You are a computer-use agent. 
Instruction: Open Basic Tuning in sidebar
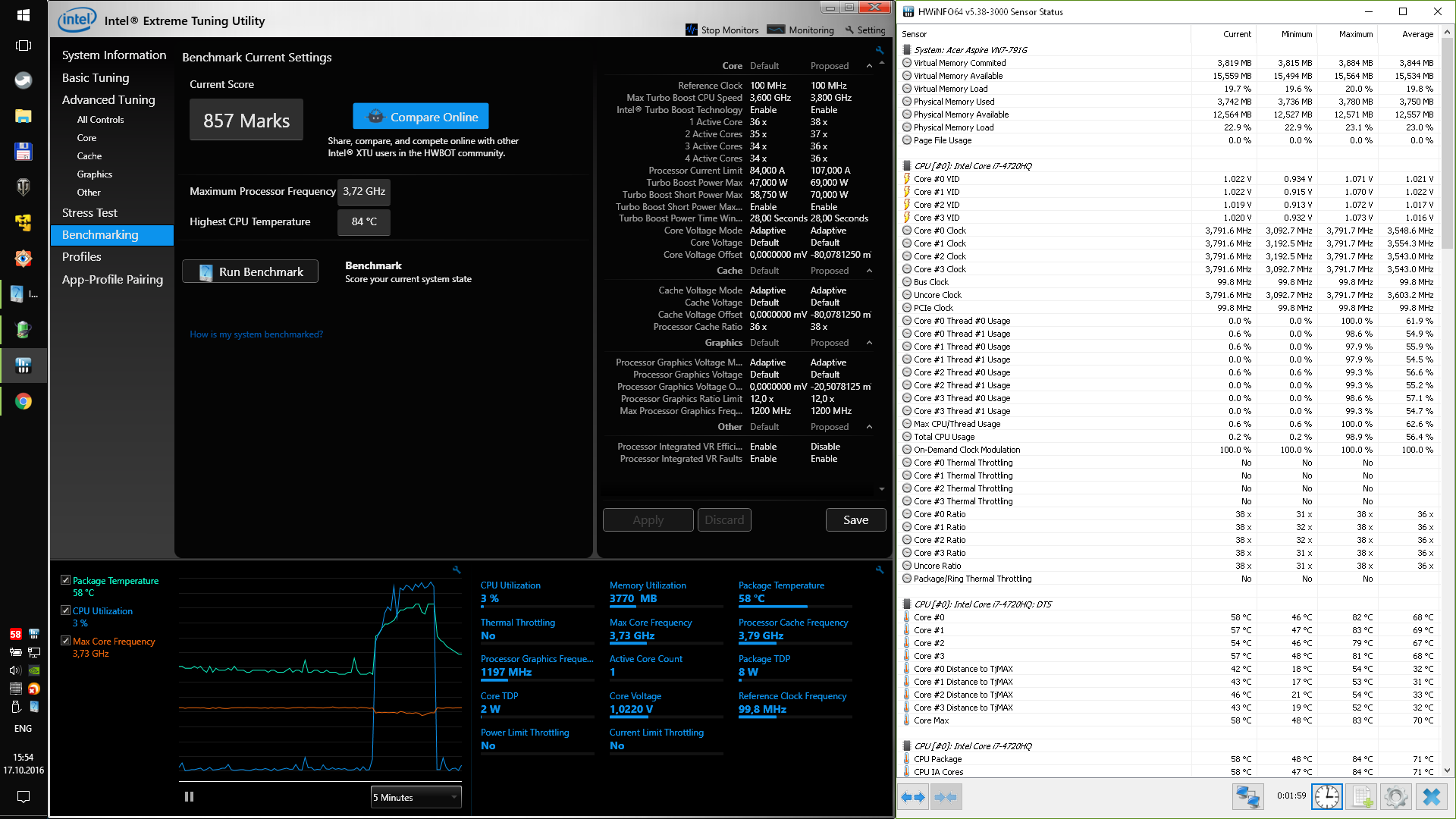click(x=96, y=77)
